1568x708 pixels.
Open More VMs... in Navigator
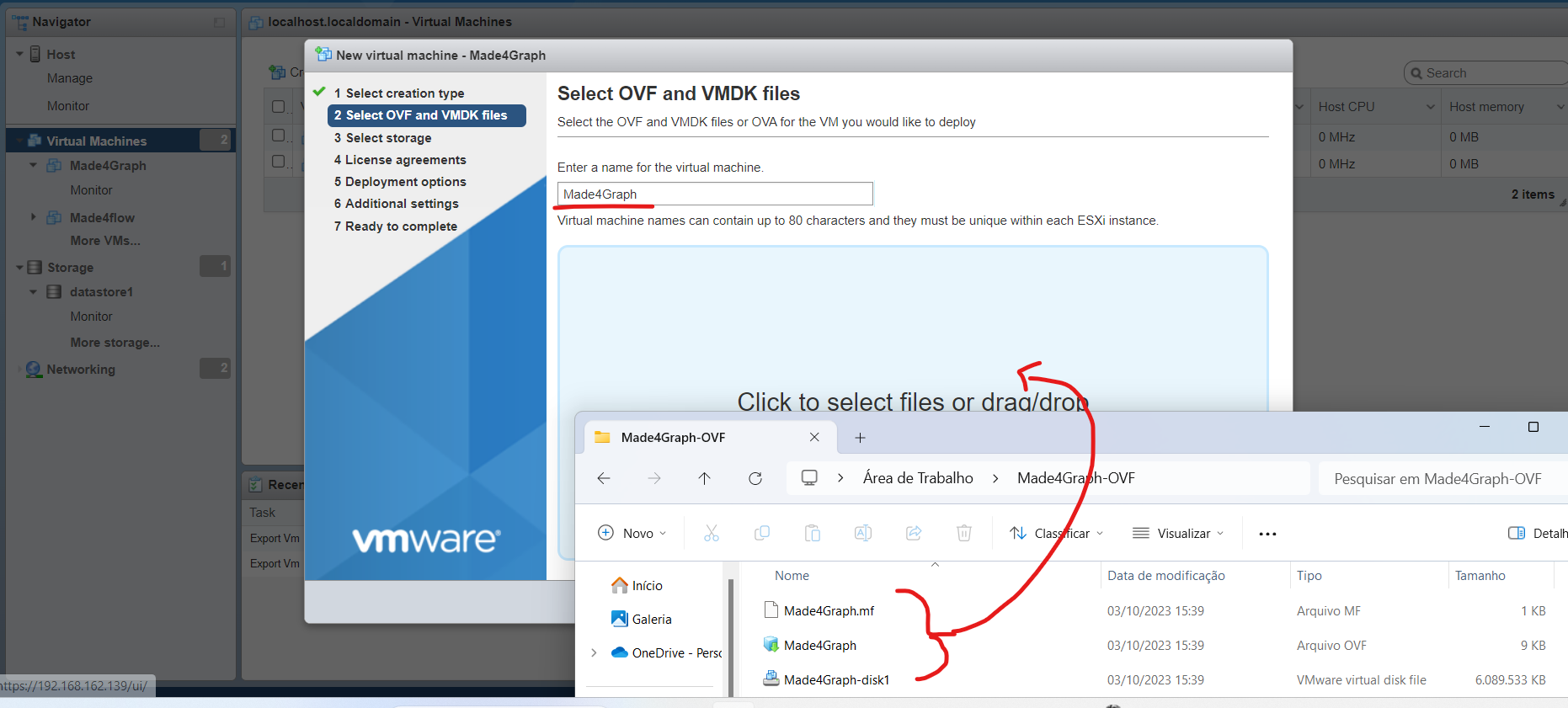point(105,241)
